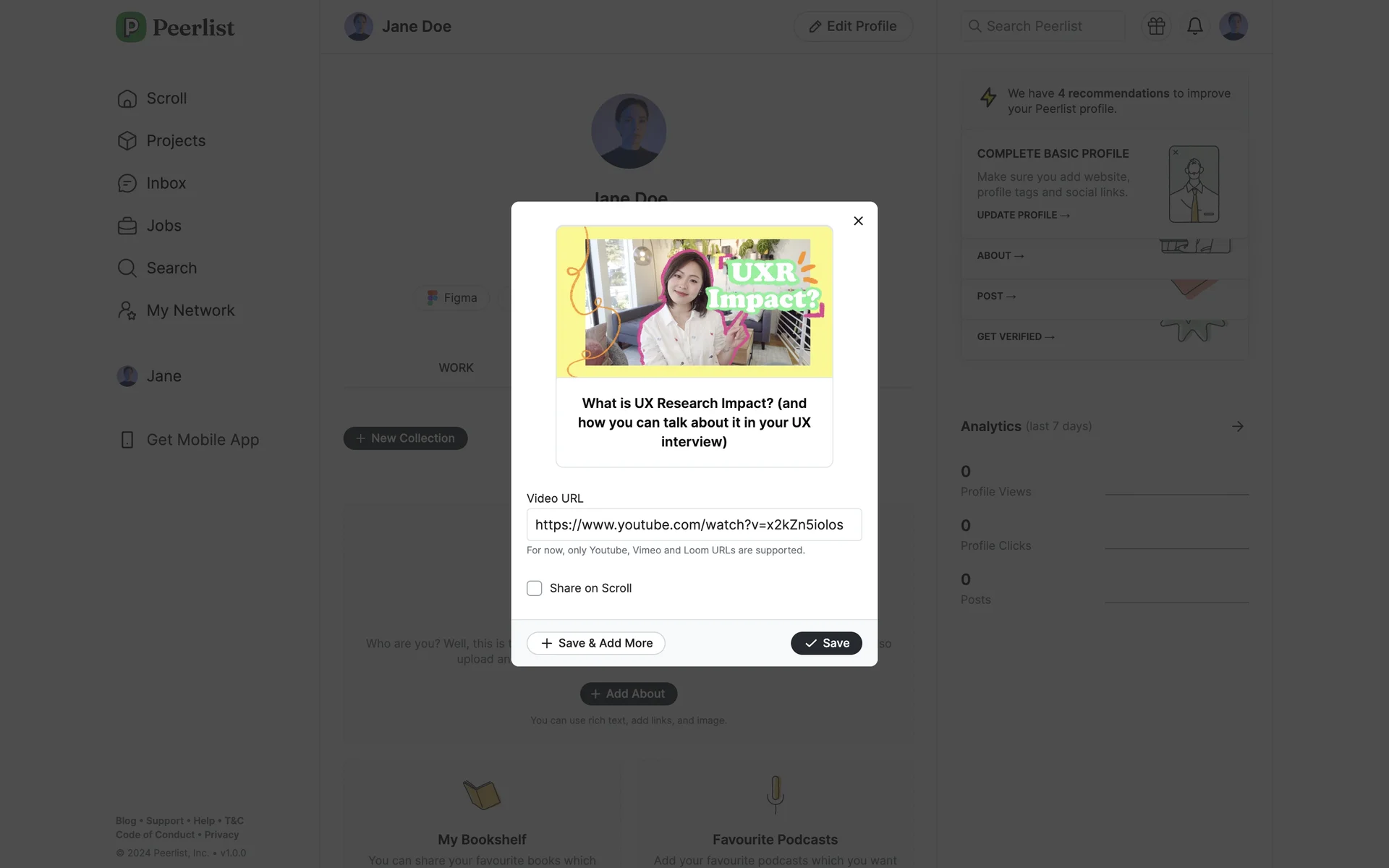This screenshot has height=868, width=1389.
Task: Open the Inbox chat icon
Action: click(x=127, y=184)
